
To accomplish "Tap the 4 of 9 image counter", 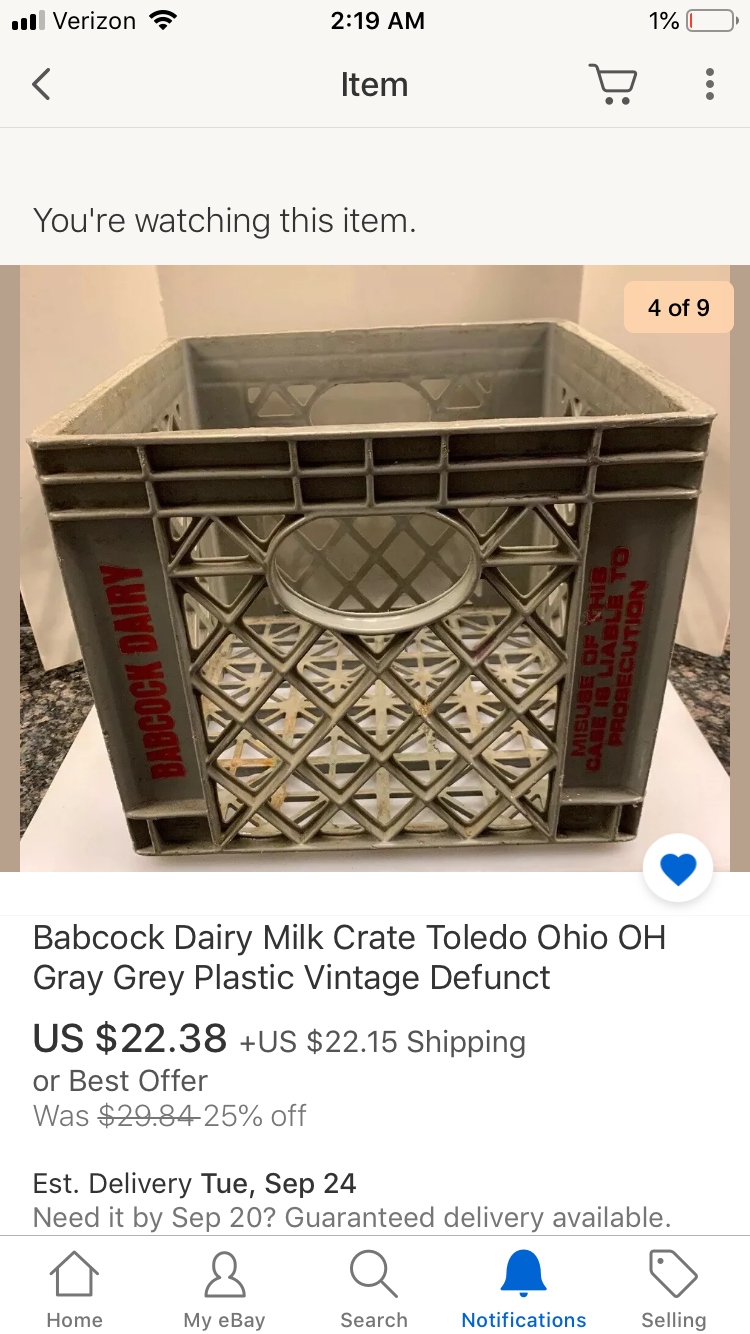I will pos(678,307).
